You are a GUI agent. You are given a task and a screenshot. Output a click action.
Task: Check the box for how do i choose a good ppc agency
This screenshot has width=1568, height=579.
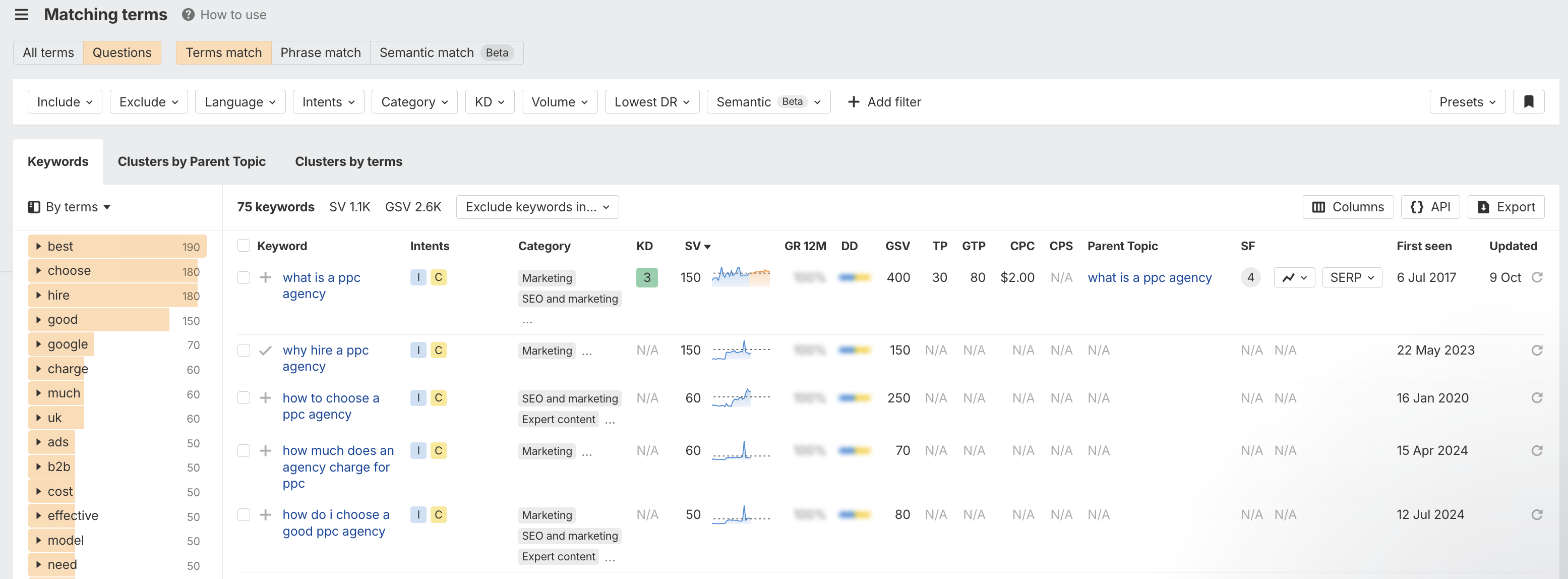coord(244,515)
